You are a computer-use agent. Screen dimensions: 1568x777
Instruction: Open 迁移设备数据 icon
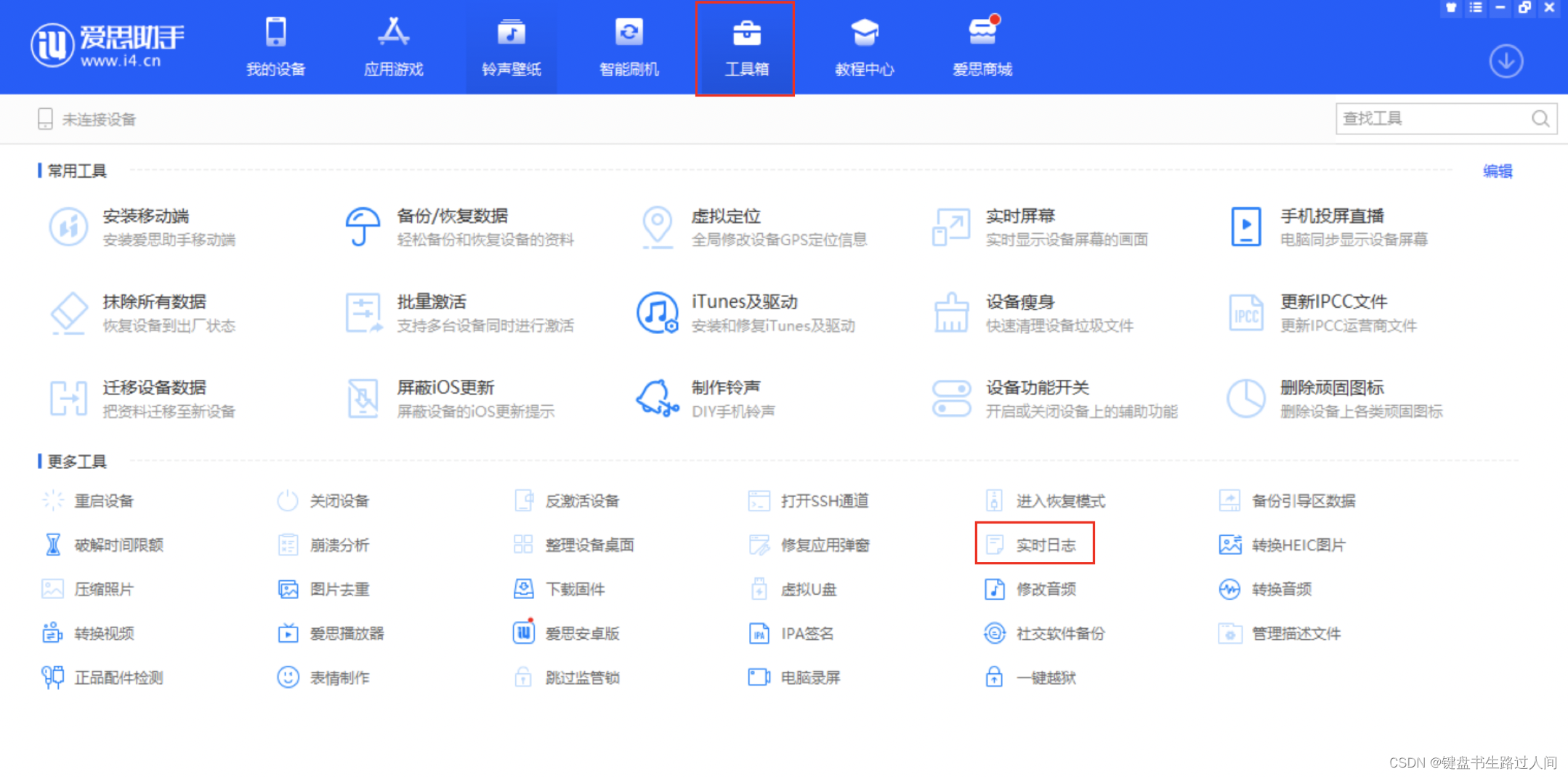(x=68, y=399)
